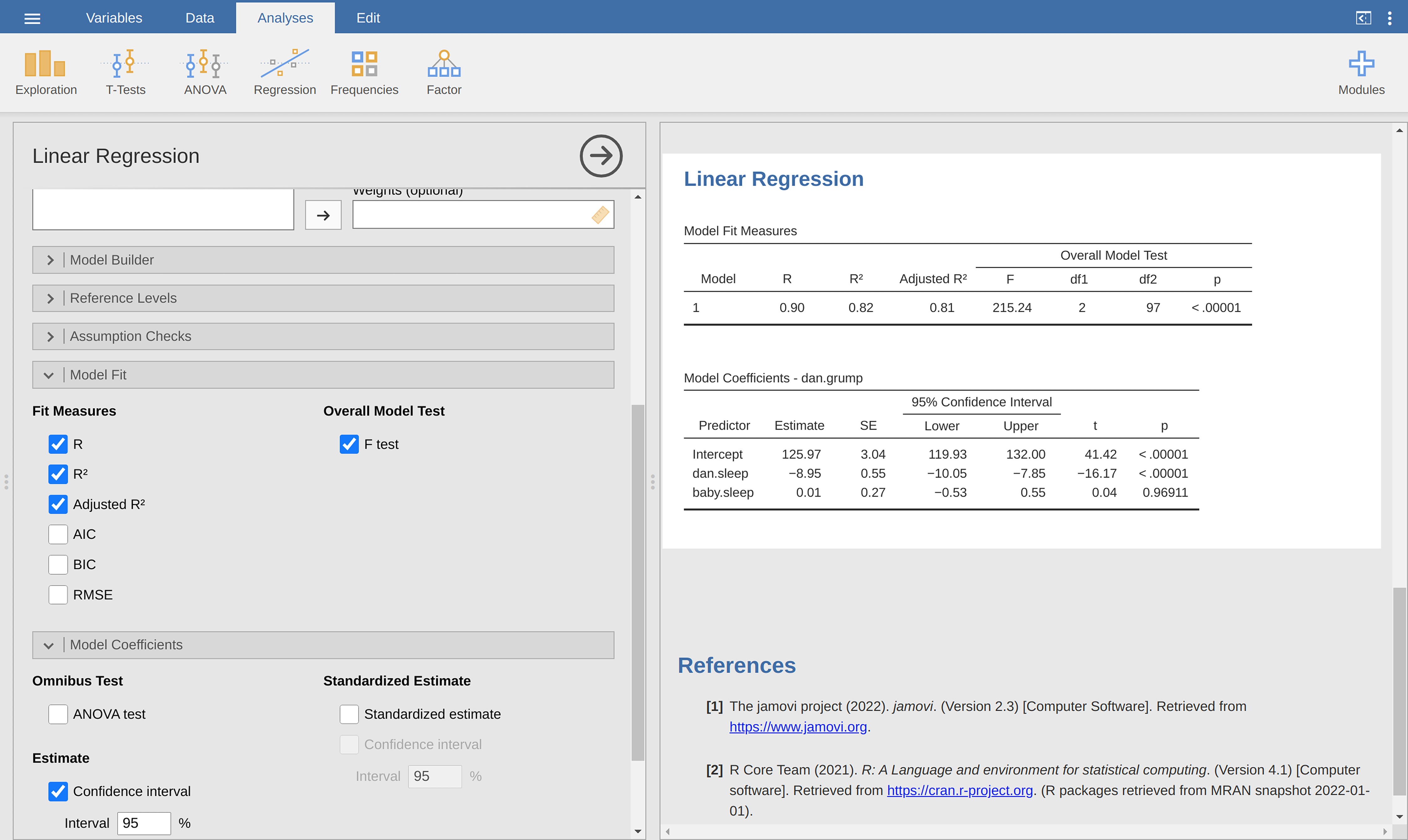The image size is (1408, 840).
Task: Click the splitter handle between options and results
Action: click(653, 482)
